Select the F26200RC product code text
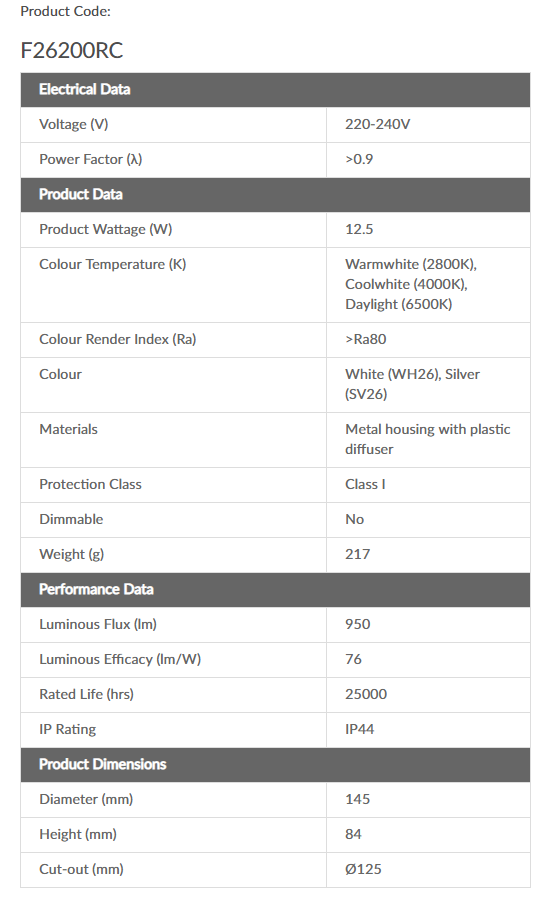 [x=72, y=51]
